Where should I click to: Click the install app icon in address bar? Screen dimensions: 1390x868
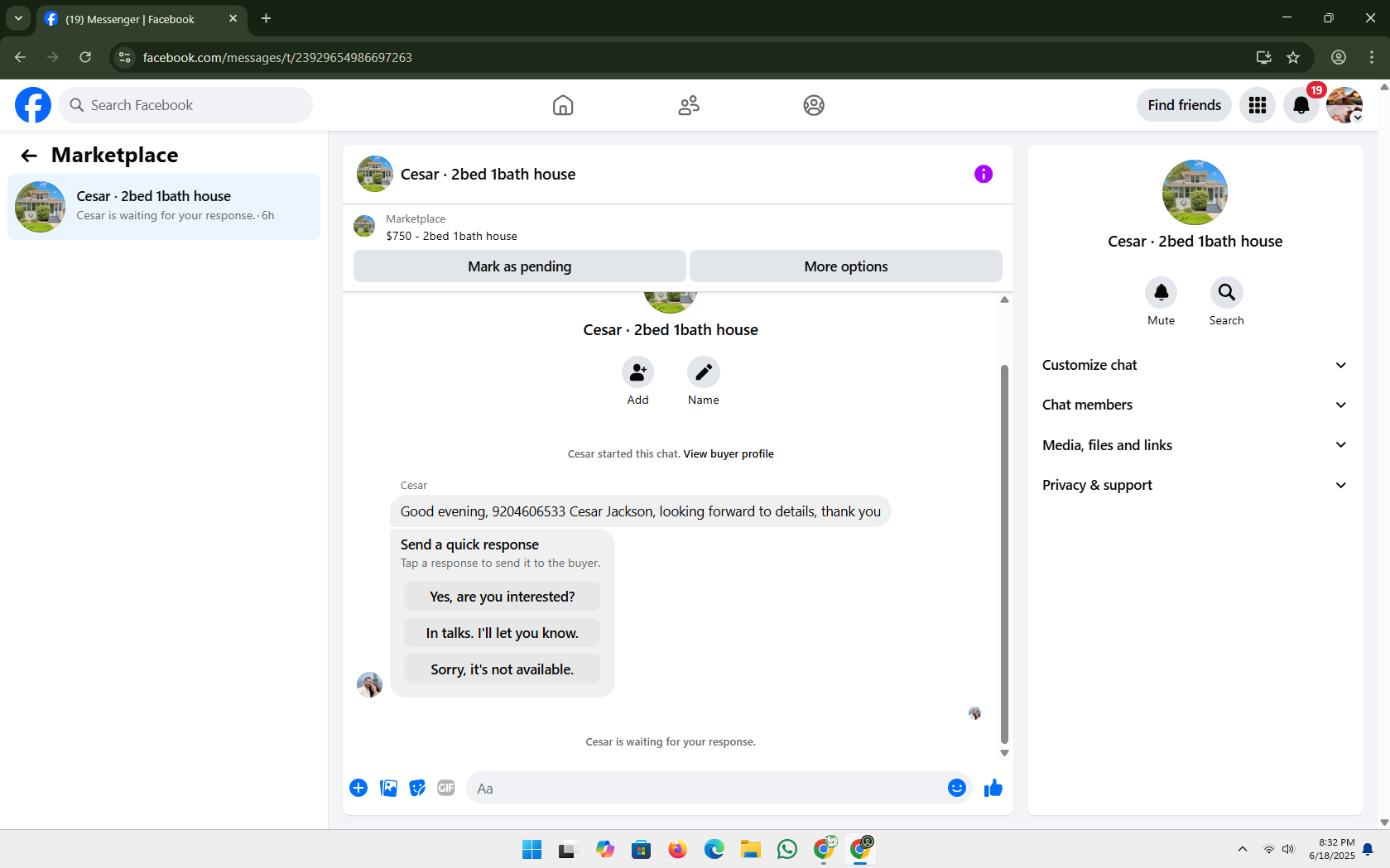[x=1263, y=57]
